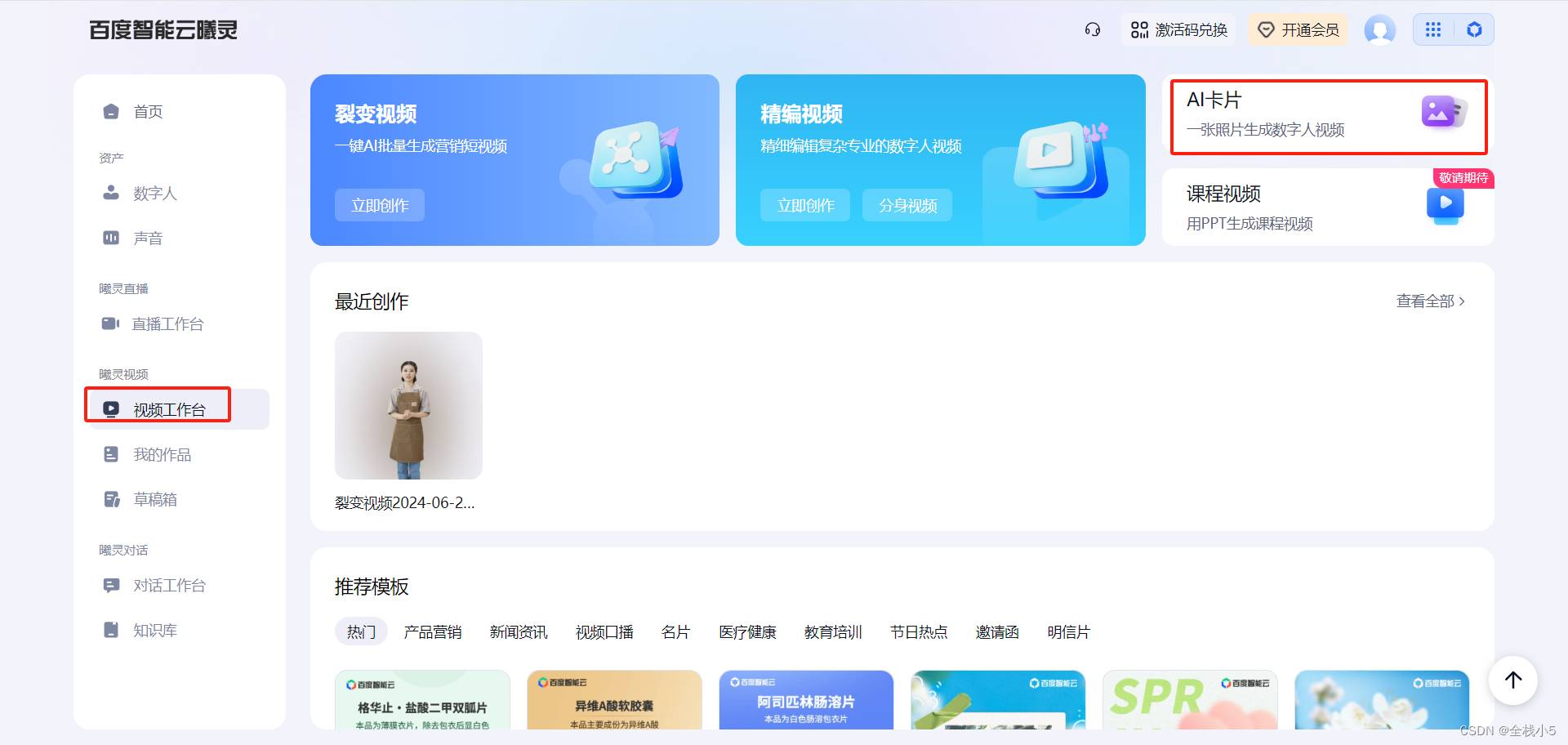Switch to 新闻资讯 template tab
Viewport: 1568px width, 745px height.
pyautogui.click(x=519, y=631)
